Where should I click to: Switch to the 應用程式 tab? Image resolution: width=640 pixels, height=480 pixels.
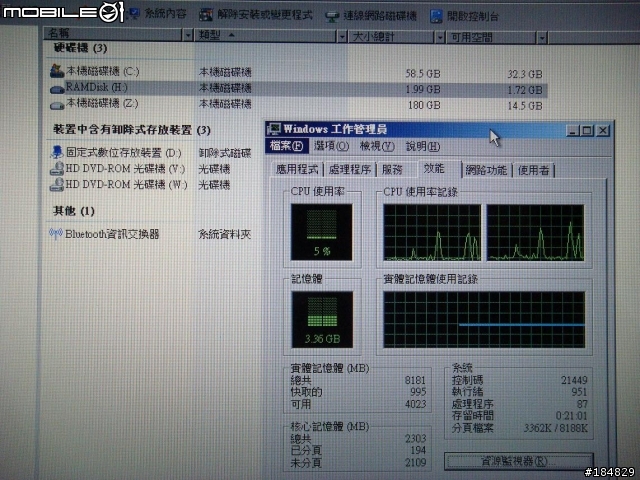click(x=297, y=169)
